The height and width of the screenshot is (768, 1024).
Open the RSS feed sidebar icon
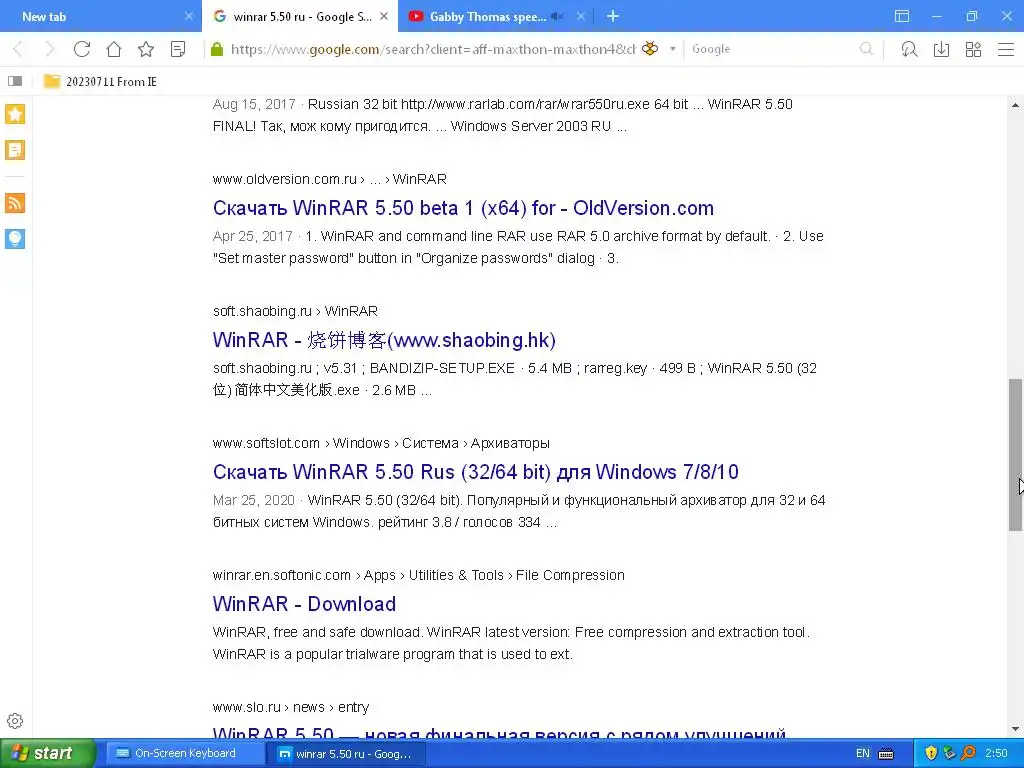(15, 203)
